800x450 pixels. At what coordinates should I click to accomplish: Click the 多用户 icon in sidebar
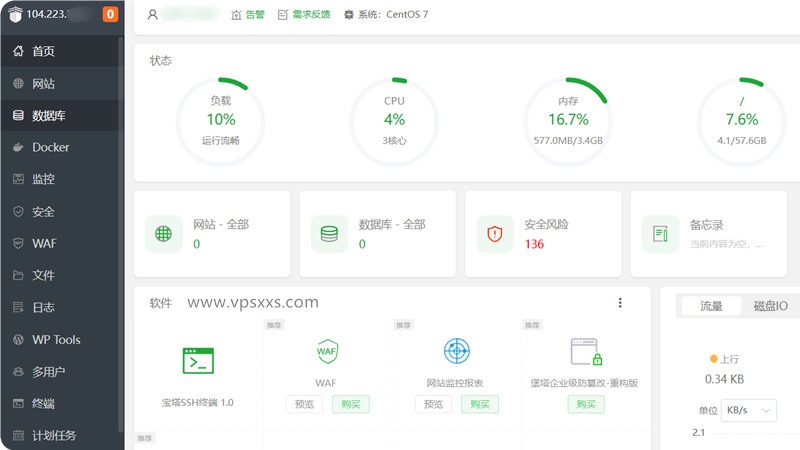point(18,371)
